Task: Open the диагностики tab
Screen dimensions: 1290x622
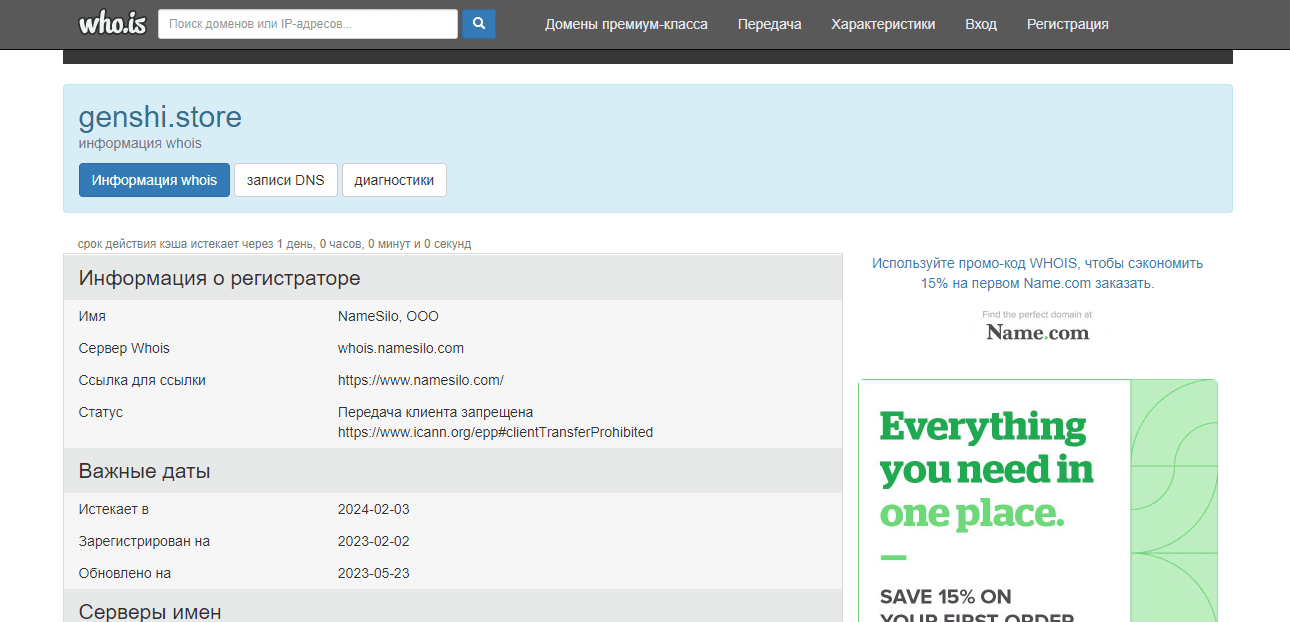Action: [394, 180]
